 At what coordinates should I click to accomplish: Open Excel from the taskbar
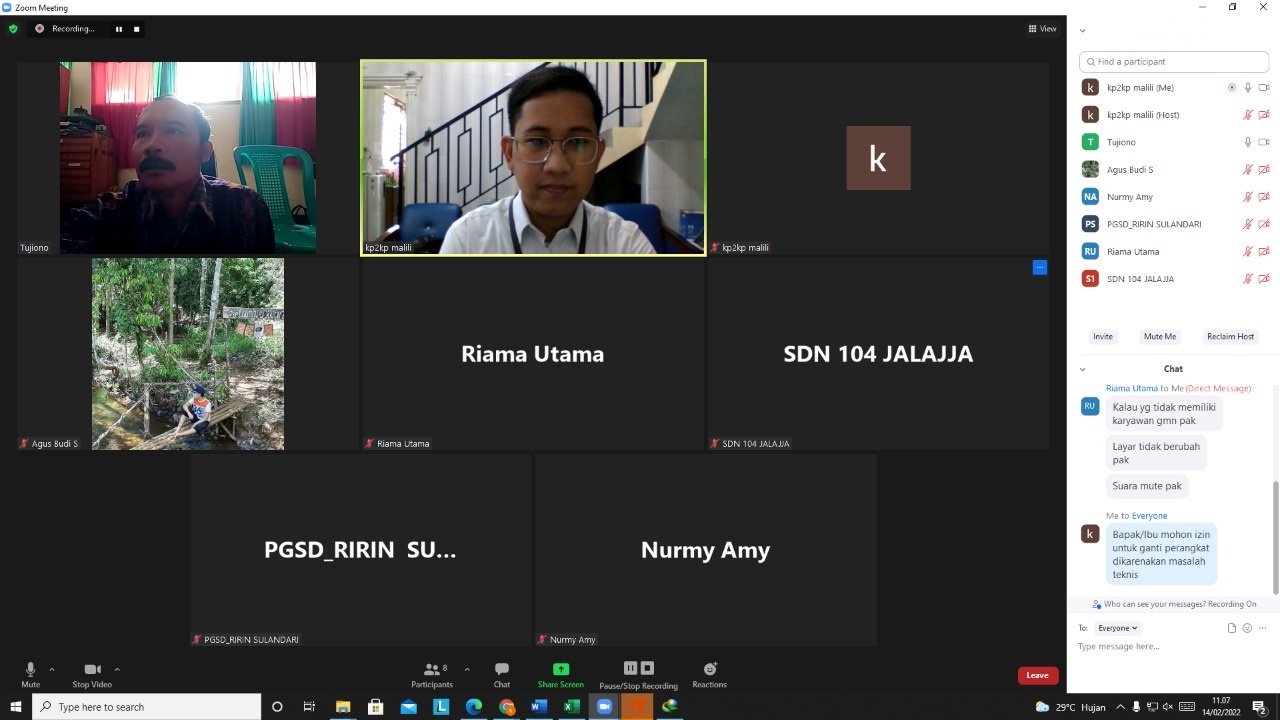click(x=571, y=707)
